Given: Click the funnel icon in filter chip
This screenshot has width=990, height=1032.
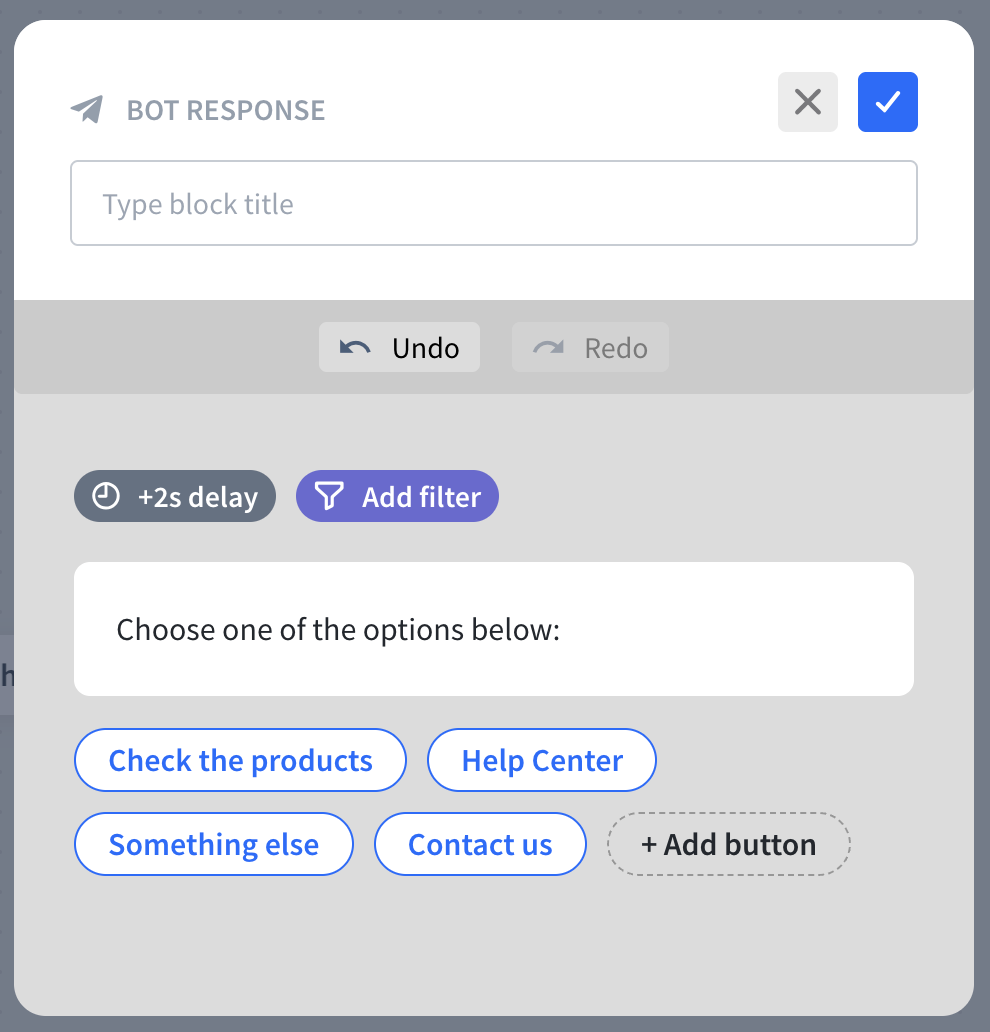Looking at the screenshot, I should coord(329,496).
